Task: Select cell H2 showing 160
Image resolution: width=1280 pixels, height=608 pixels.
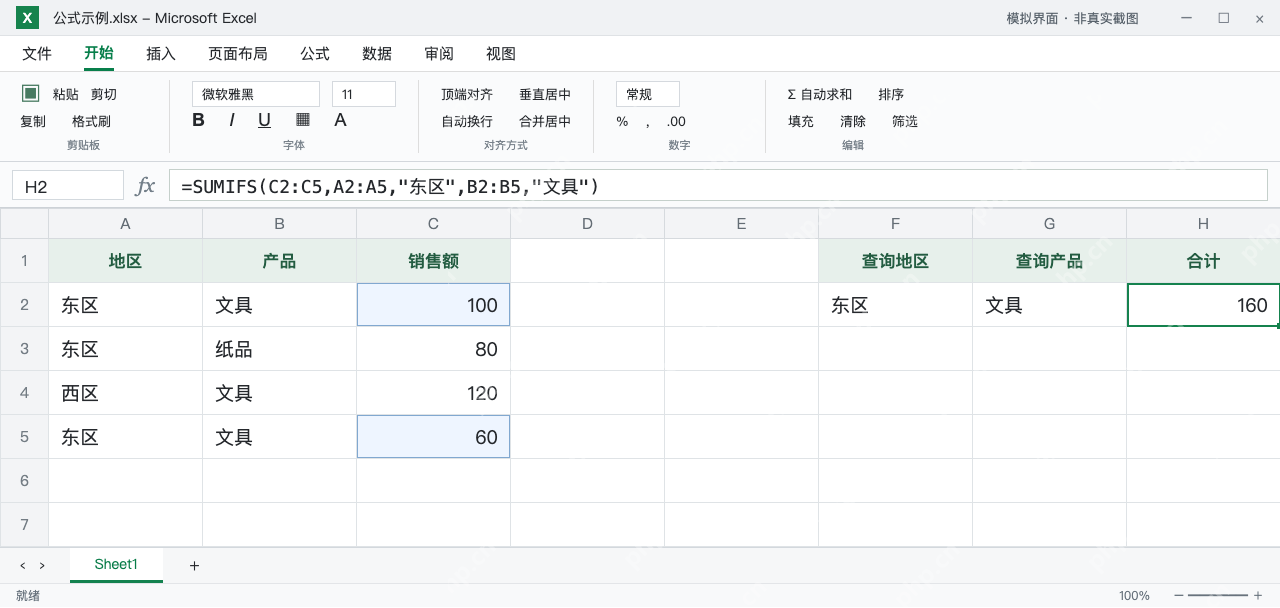Action: click(x=1203, y=305)
